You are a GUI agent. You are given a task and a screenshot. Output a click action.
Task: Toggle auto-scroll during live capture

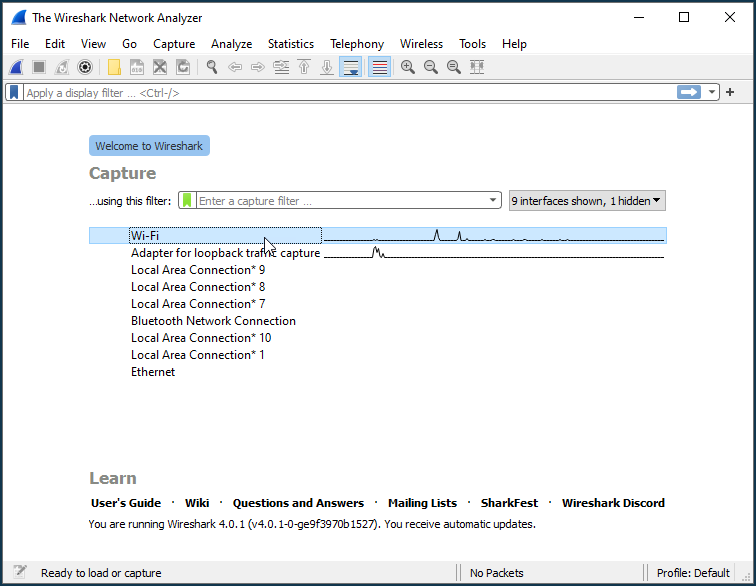pyautogui.click(x=351, y=67)
